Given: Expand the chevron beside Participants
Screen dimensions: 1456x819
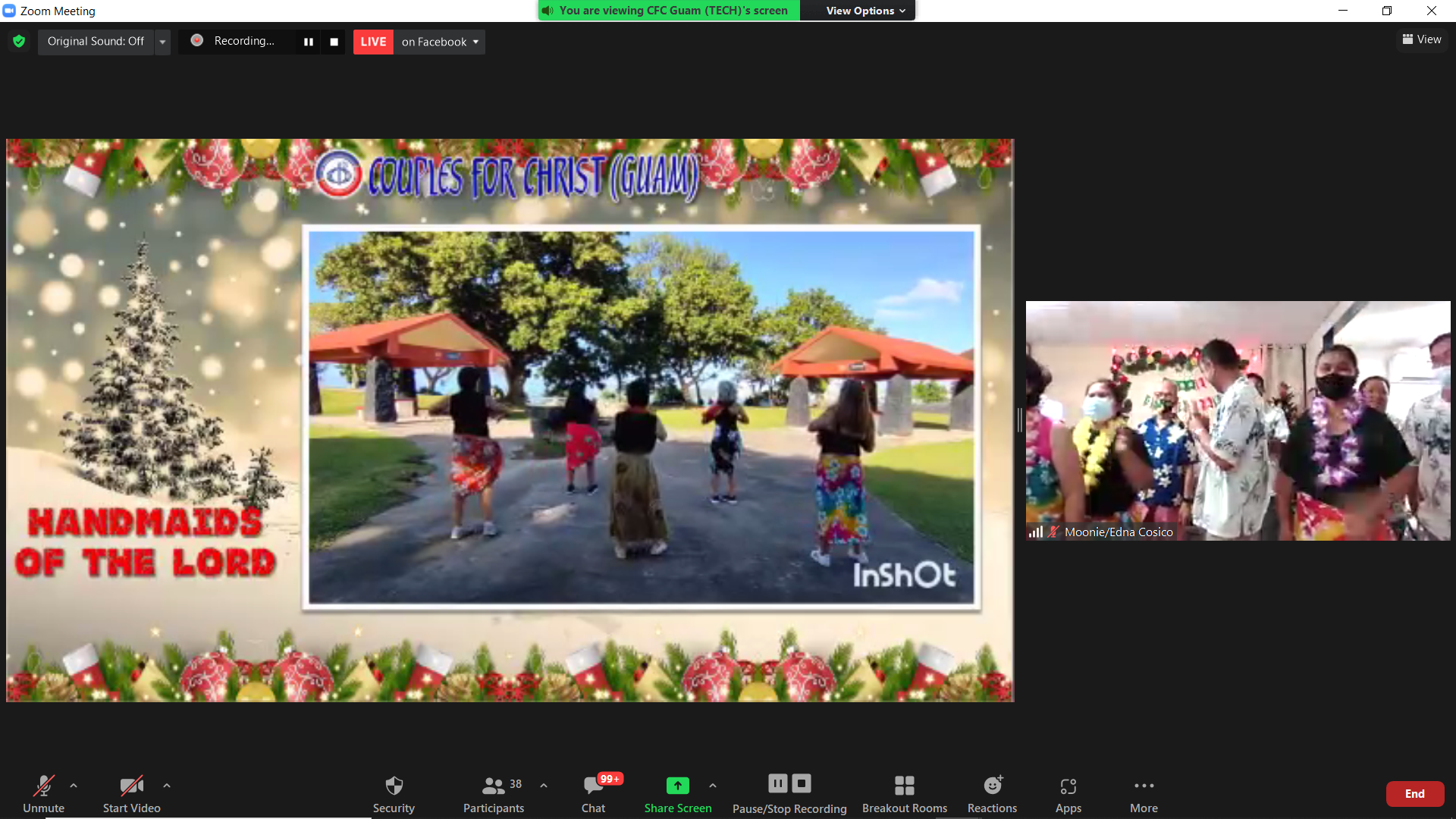Looking at the screenshot, I should [x=544, y=786].
